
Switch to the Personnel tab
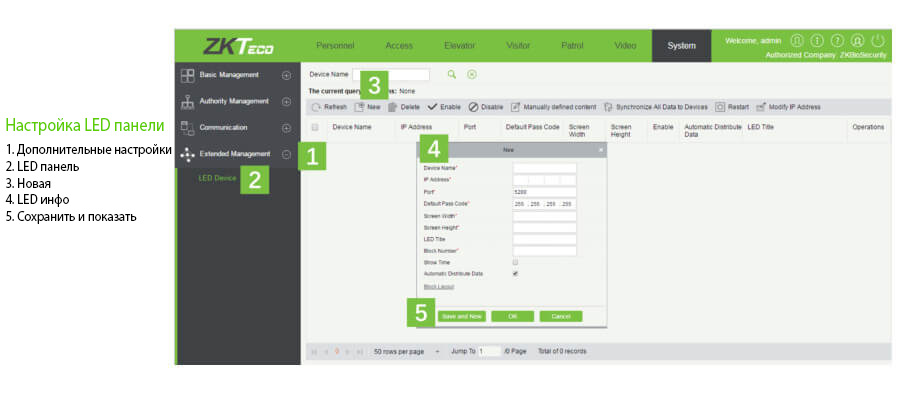click(x=335, y=46)
